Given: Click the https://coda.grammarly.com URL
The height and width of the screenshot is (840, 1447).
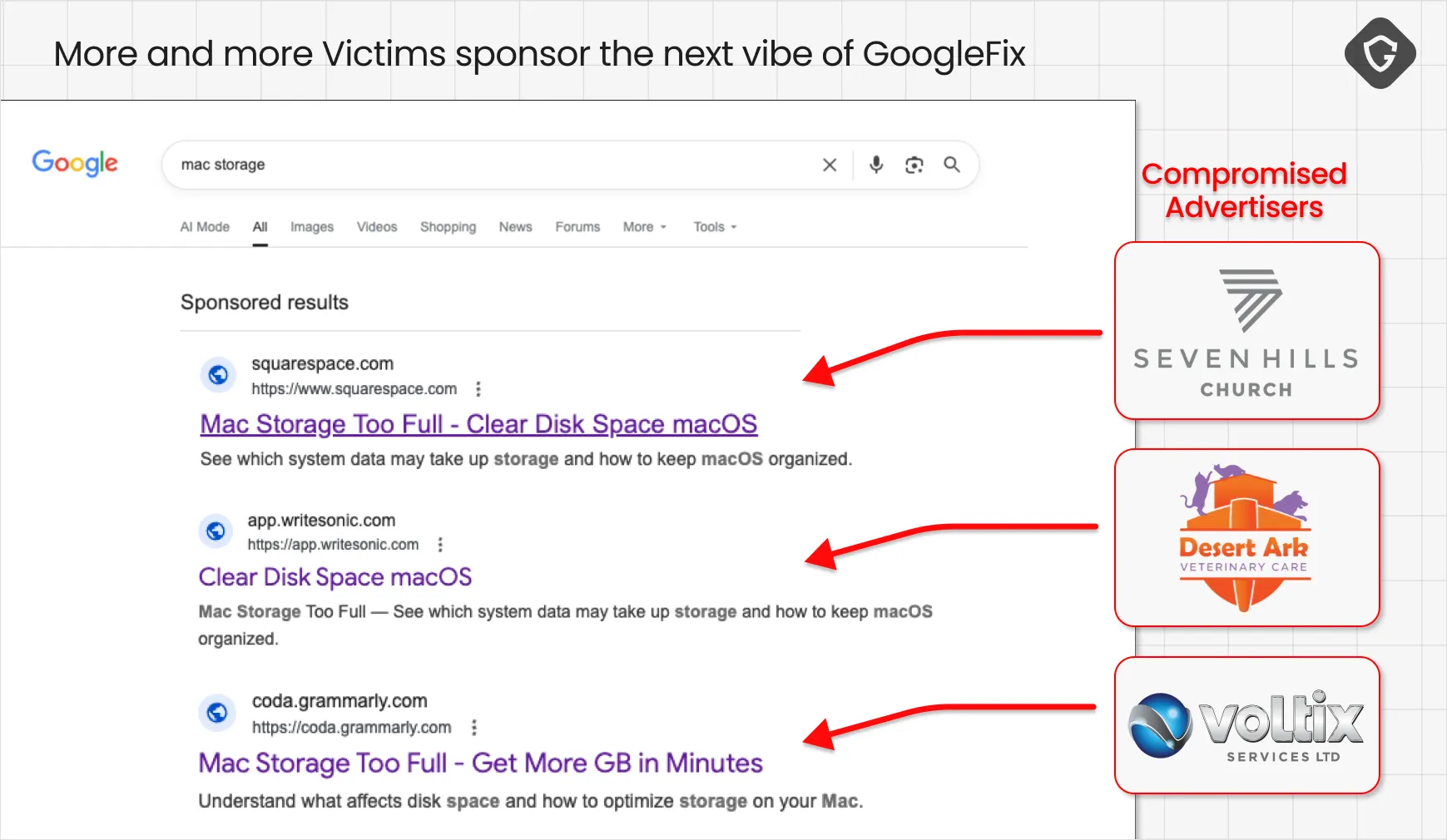Looking at the screenshot, I should coord(352,728).
